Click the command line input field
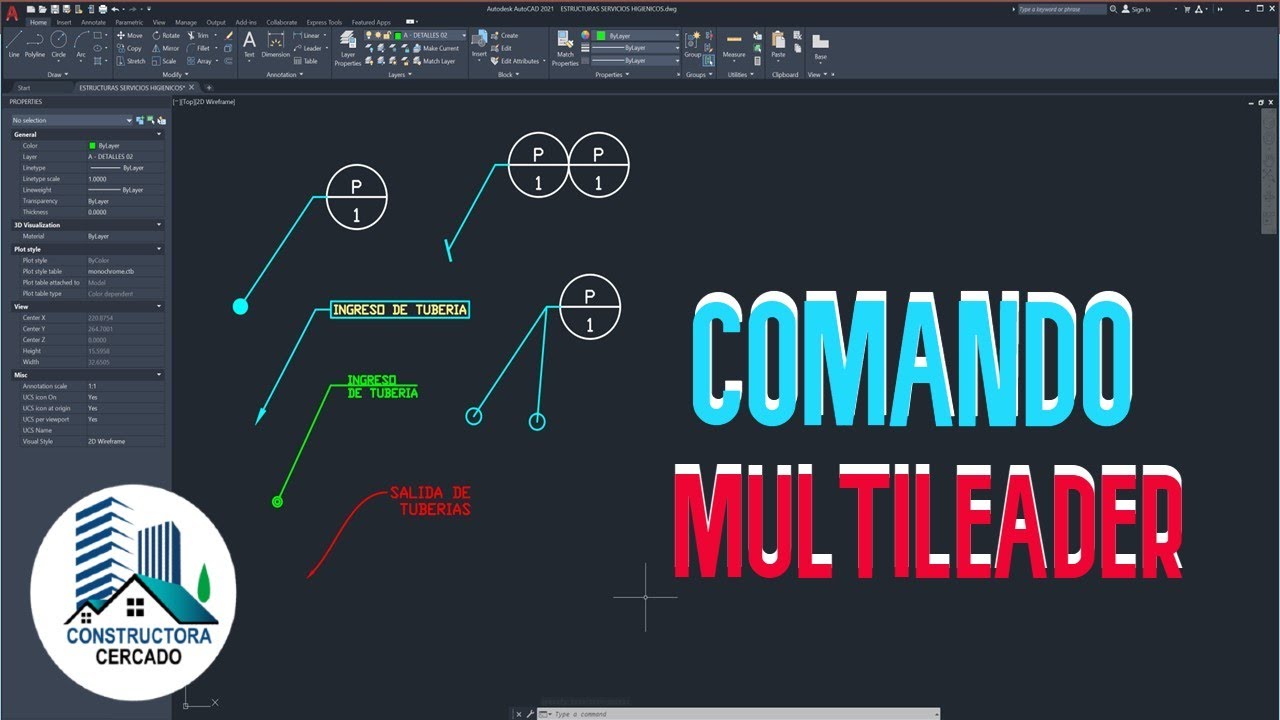Viewport: 1280px width, 720px height. (x=740, y=714)
